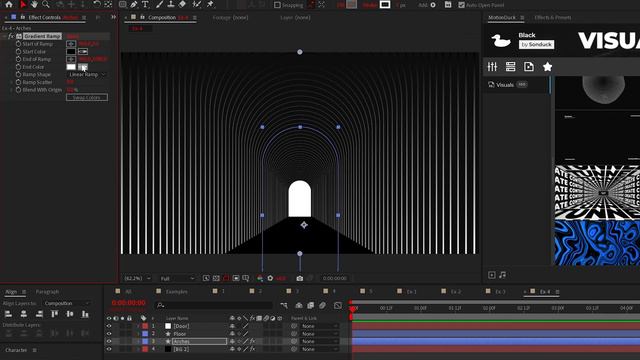This screenshot has height=360, width=640.
Task: Click the Start Color eyedropper
Action: pos(83,51)
